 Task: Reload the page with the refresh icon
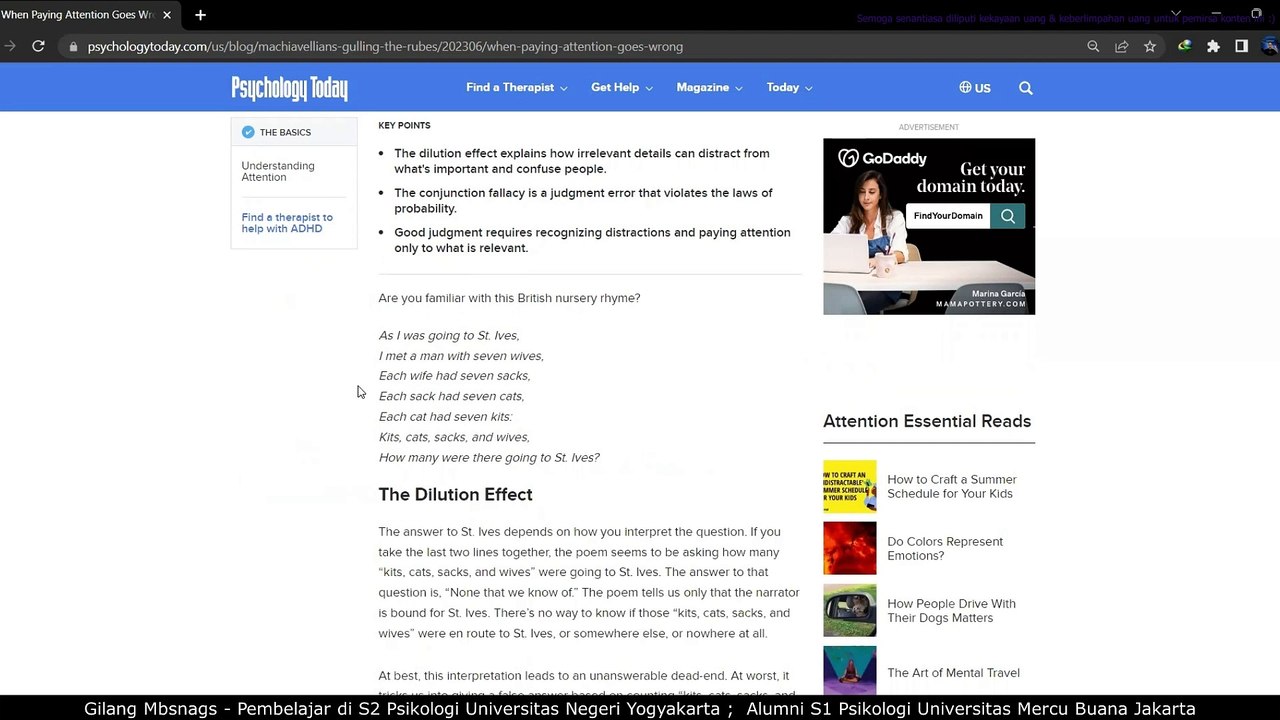(38, 46)
